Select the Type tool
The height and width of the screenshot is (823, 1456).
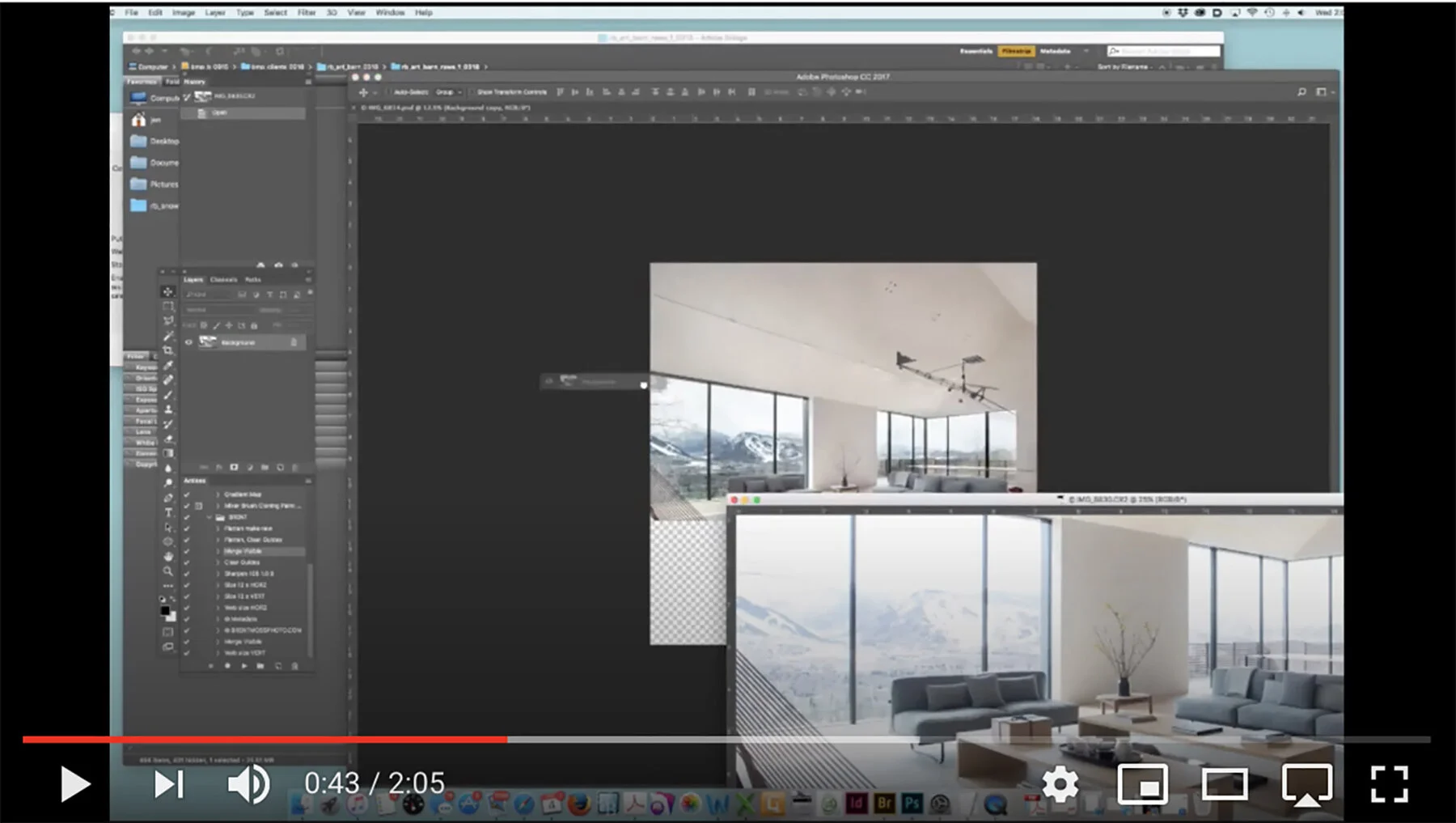[x=168, y=512]
